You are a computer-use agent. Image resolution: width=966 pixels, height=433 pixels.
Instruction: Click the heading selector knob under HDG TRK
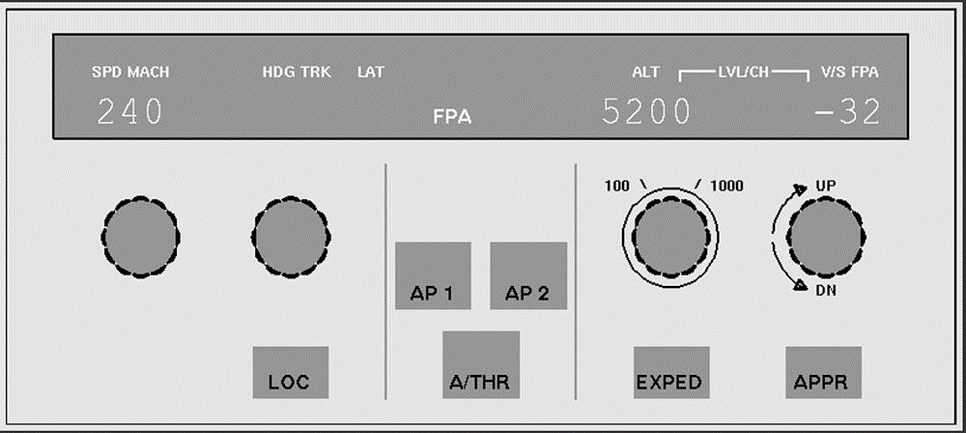point(291,237)
